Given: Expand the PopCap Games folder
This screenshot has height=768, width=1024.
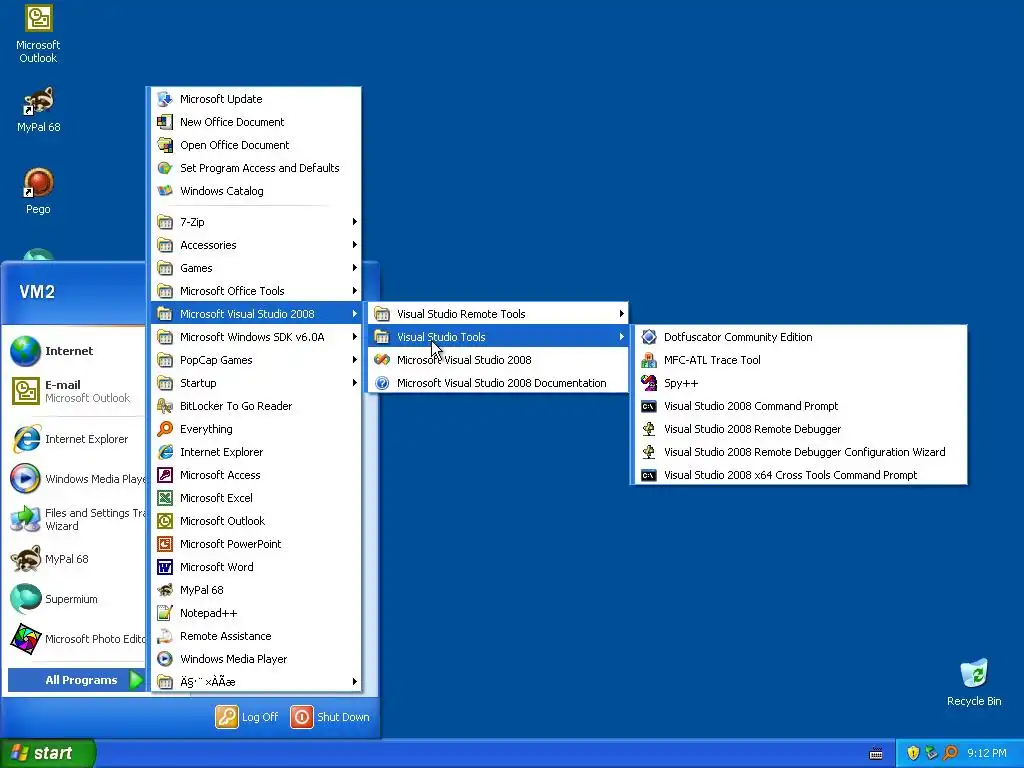Looking at the screenshot, I should click(256, 360).
